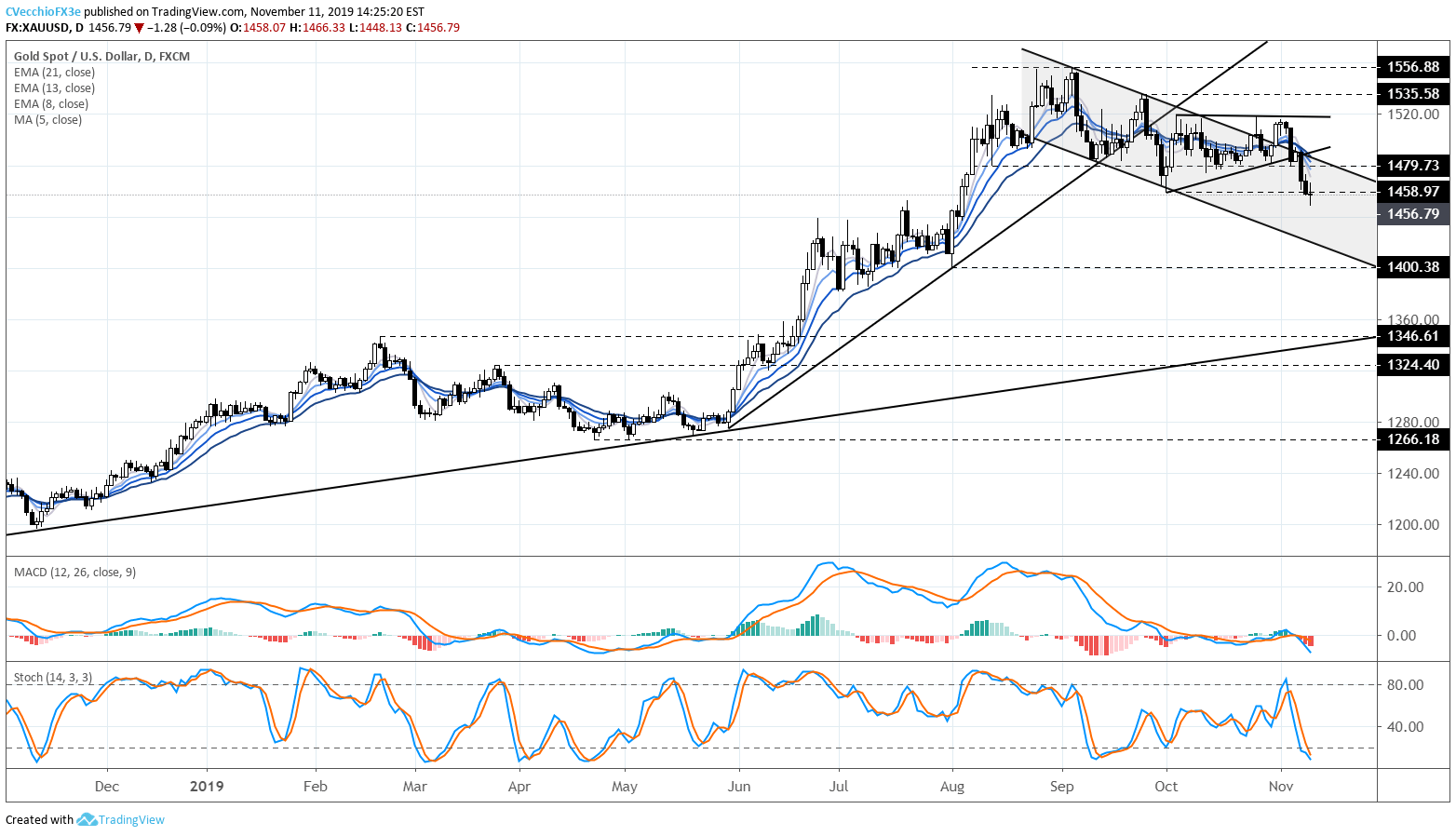1456x836 pixels.
Task: Click the Stoch (14, 3, 3) label
Action: (x=53, y=678)
